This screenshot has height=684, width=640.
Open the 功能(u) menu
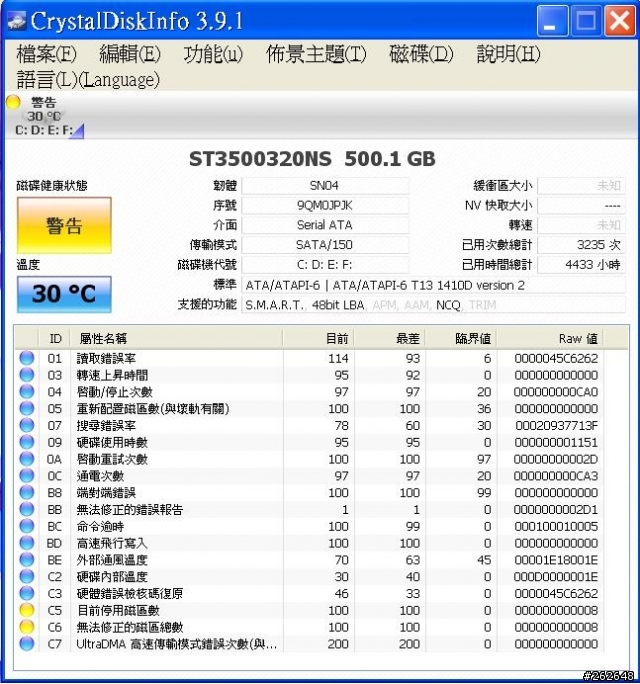coord(212,54)
